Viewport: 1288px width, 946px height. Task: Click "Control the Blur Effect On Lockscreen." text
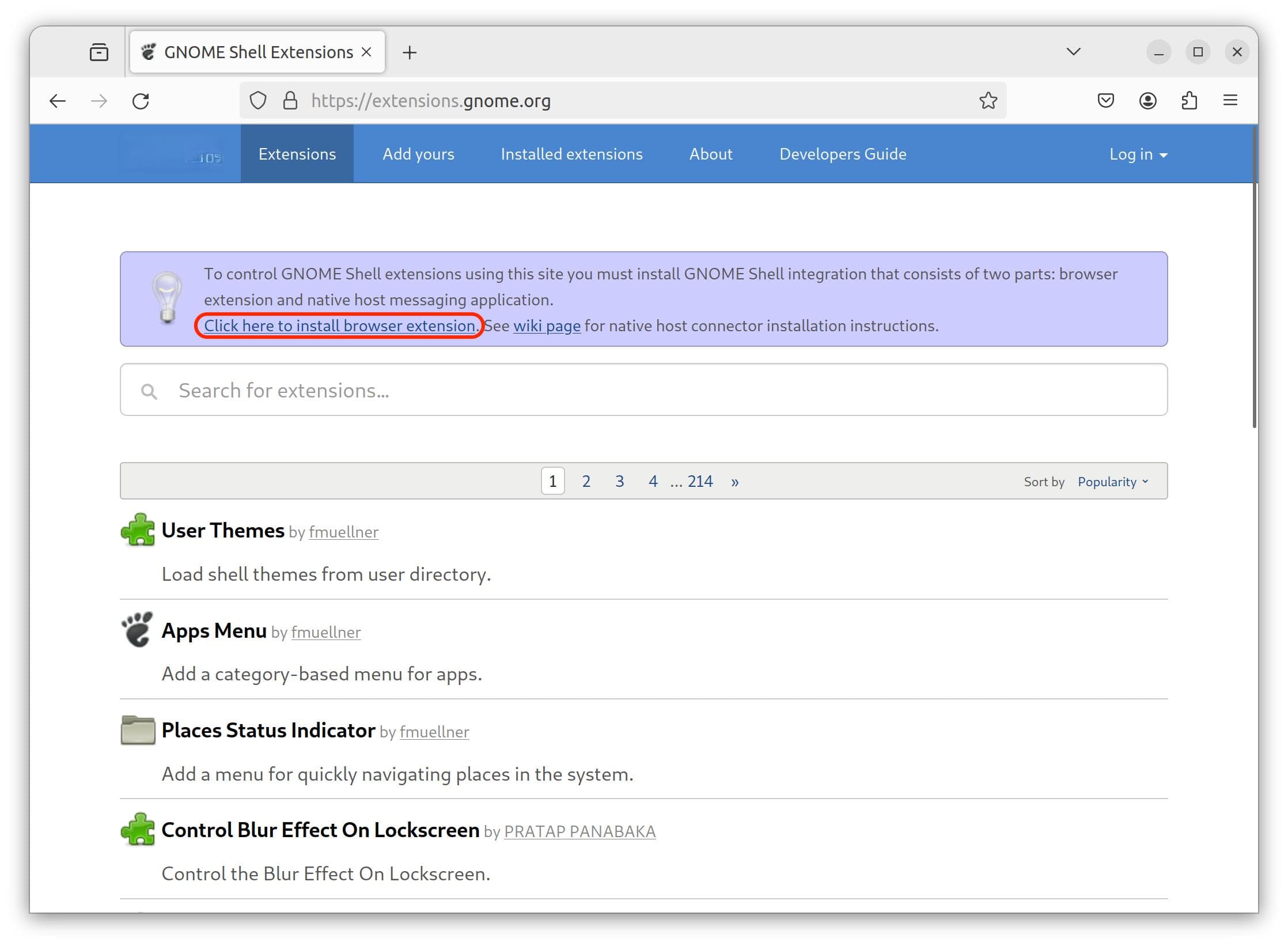click(x=326, y=874)
